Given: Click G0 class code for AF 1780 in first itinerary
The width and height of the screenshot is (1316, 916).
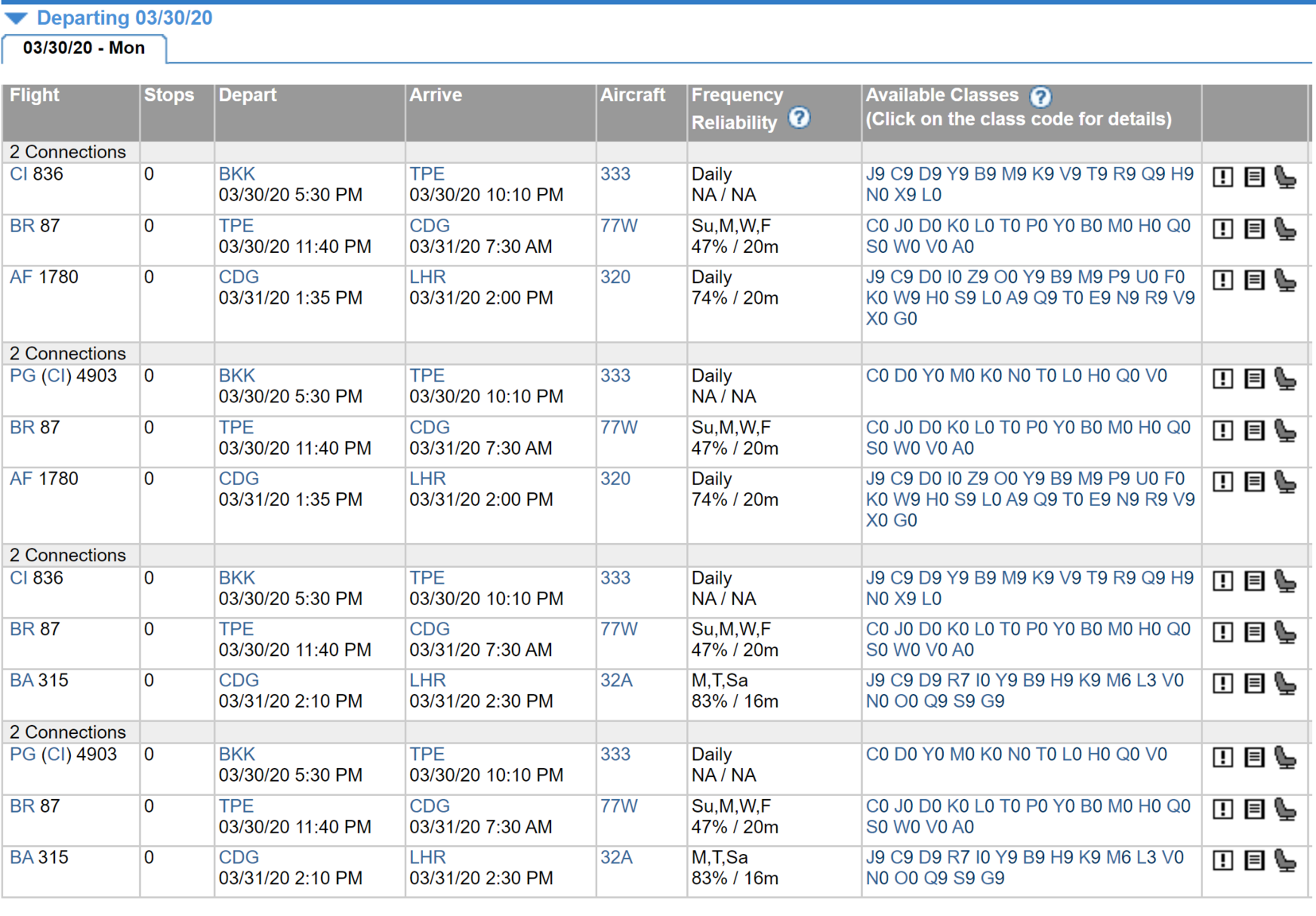Looking at the screenshot, I should coord(906,319).
